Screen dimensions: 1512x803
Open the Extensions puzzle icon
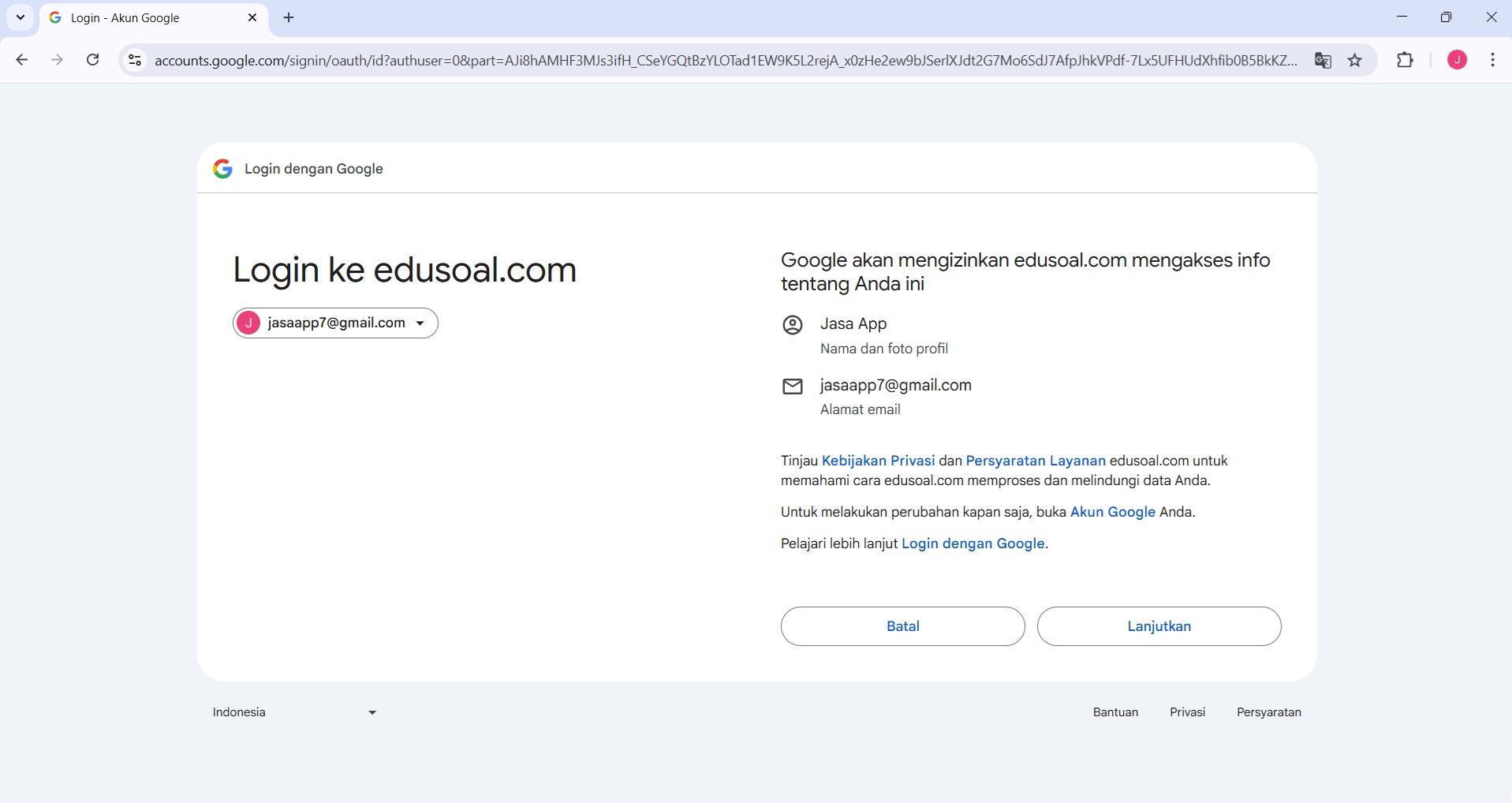pos(1406,60)
